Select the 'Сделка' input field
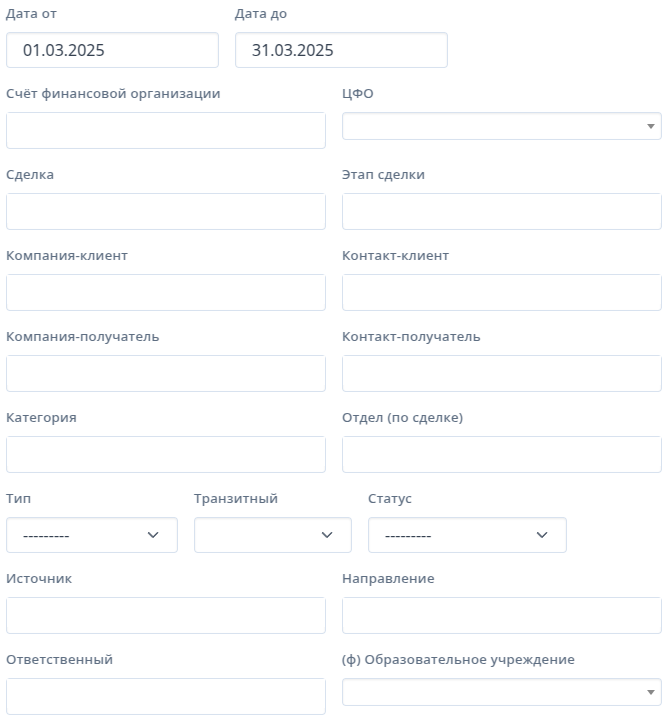 coord(166,212)
